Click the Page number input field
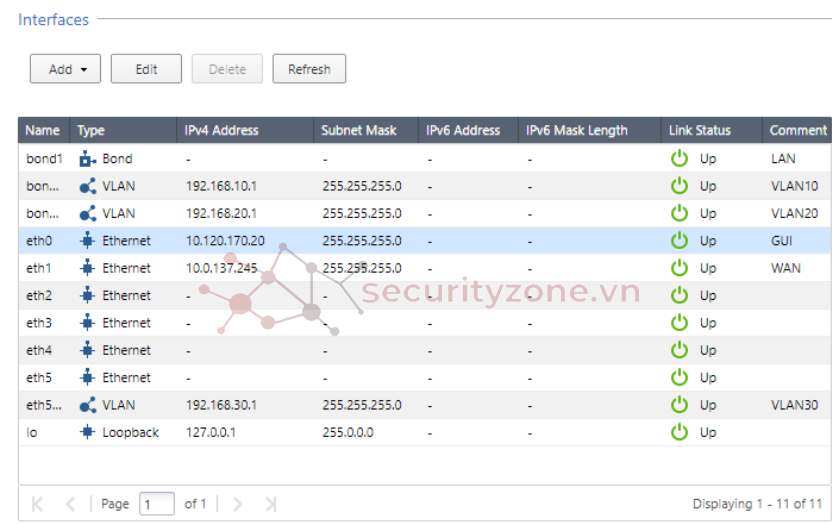 pyautogui.click(x=156, y=504)
